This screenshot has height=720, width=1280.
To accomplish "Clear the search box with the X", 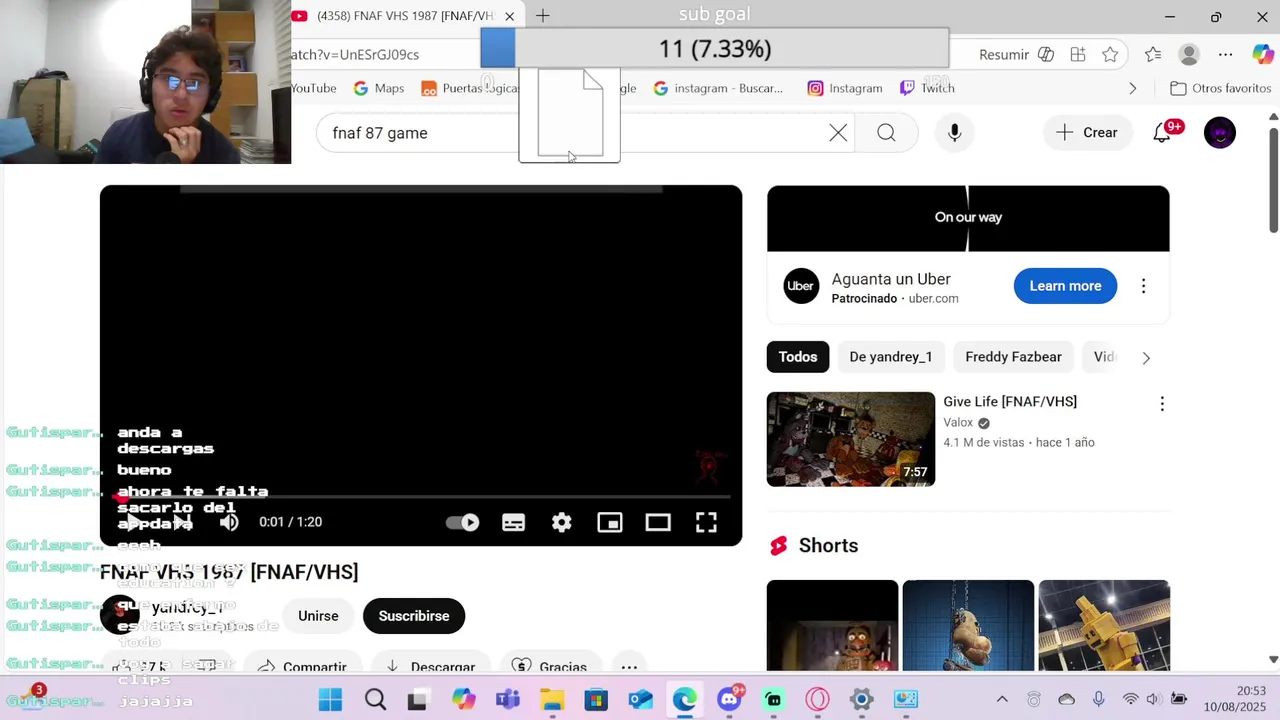I will click(x=838, y=133).
